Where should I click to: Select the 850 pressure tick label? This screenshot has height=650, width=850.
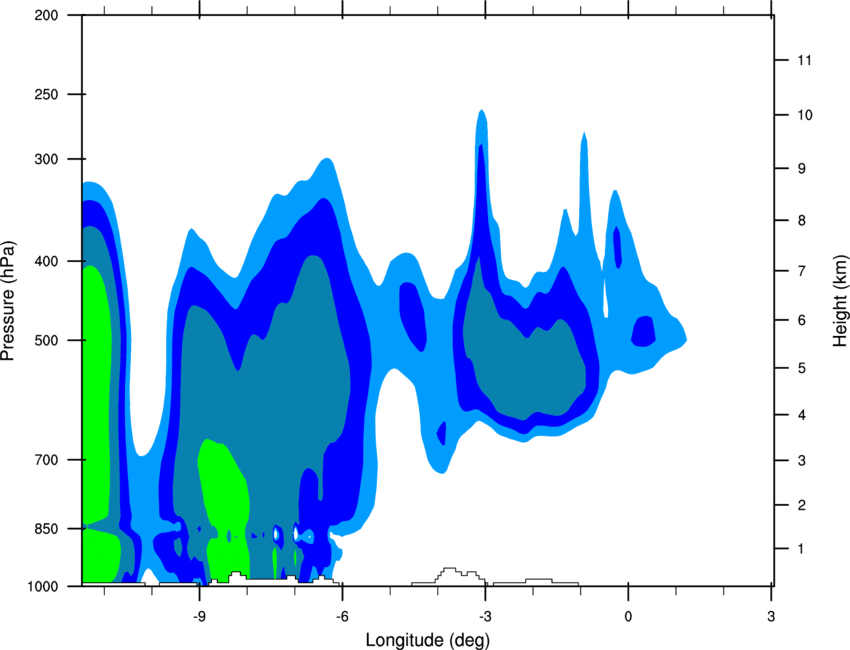47,529
